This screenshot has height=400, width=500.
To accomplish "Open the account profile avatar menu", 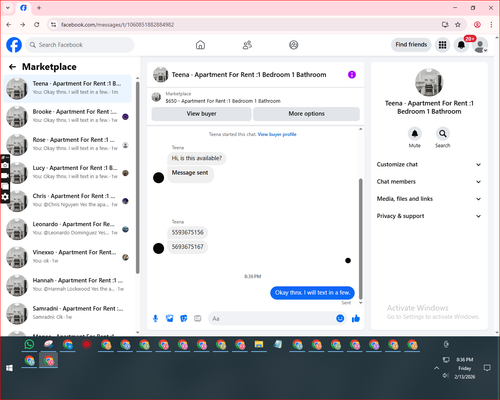I will tap(480, 45).
